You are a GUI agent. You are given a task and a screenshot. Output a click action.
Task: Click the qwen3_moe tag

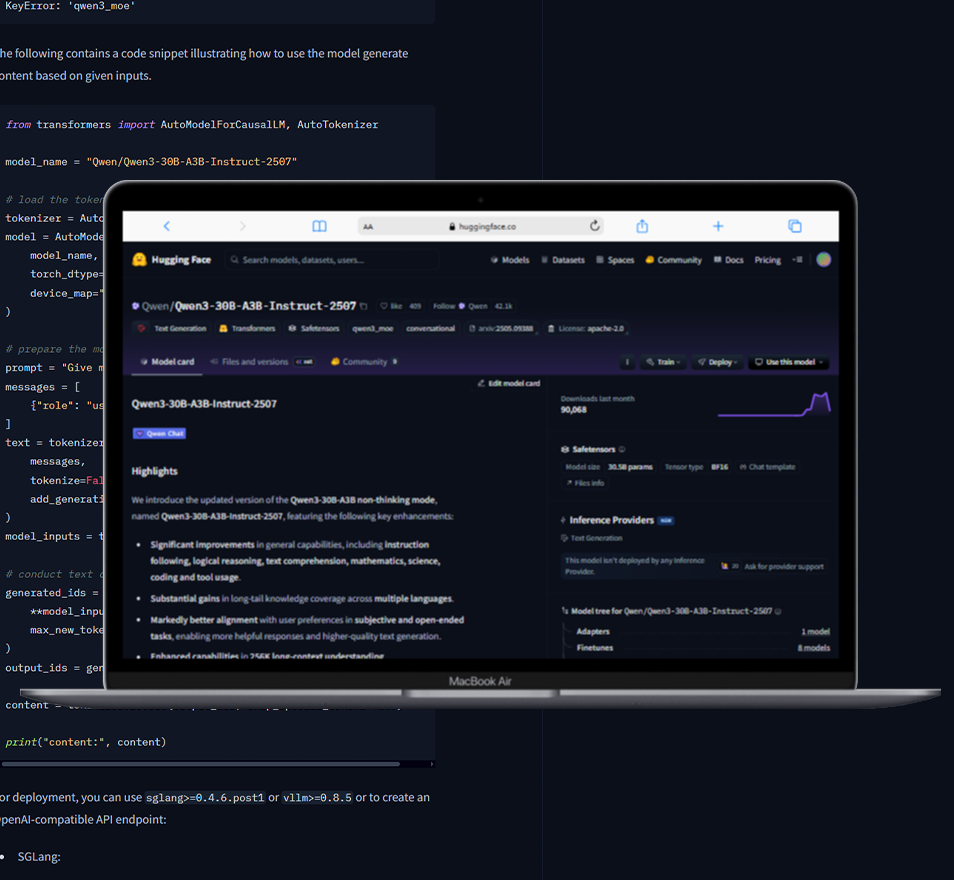372,329
